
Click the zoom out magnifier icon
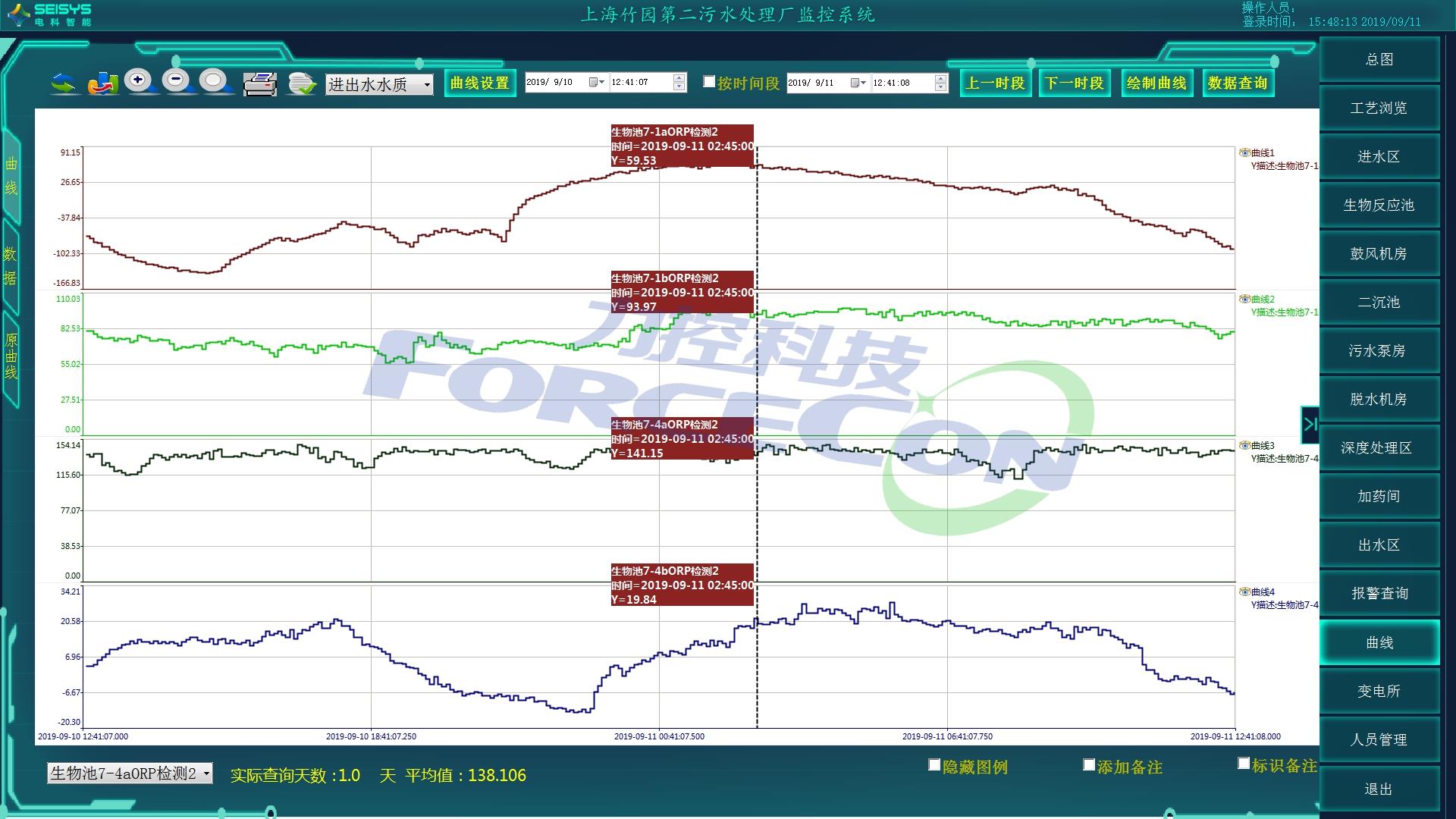coord(179,82)
